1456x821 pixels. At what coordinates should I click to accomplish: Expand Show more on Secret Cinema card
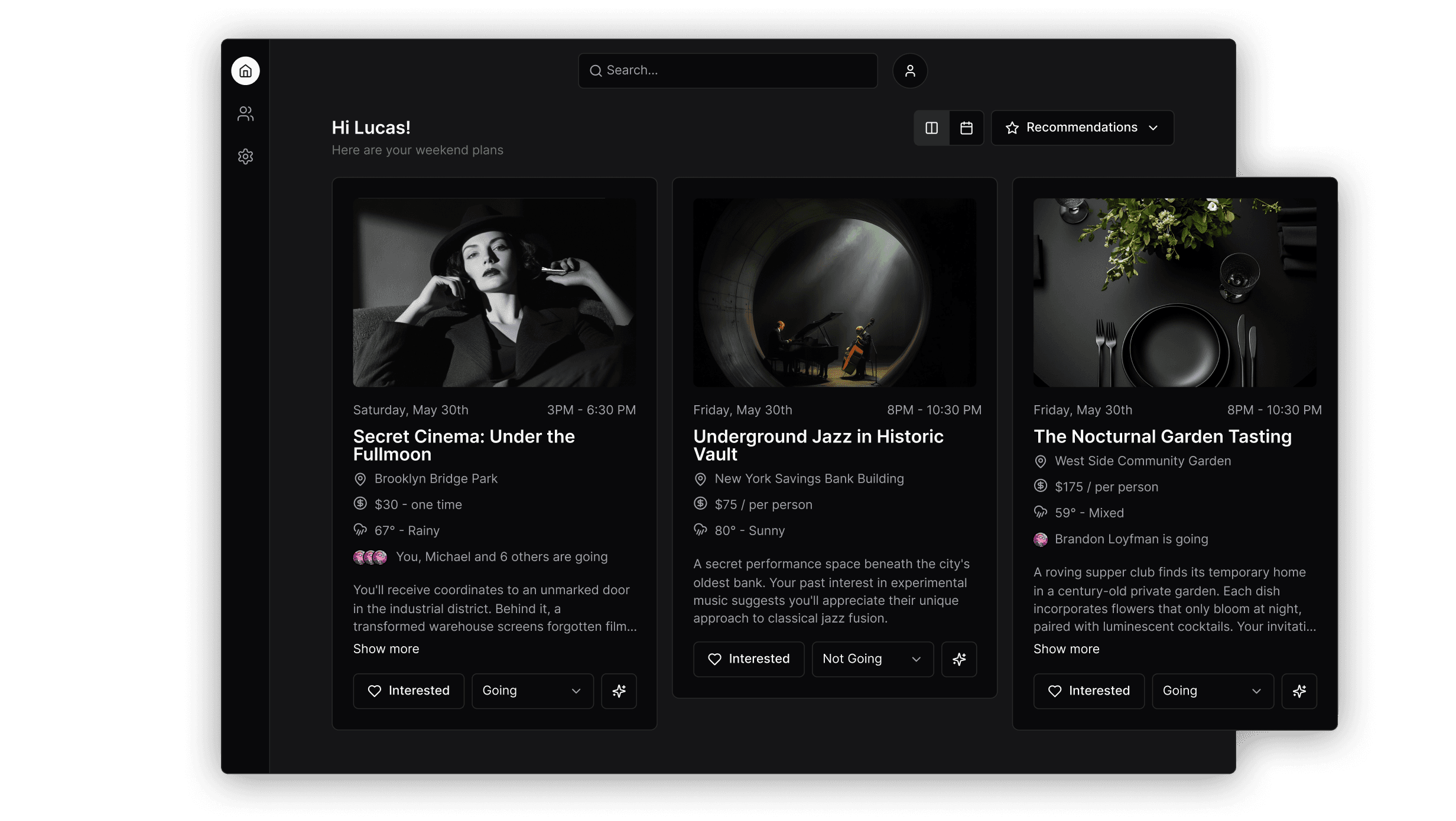(x=386, y=649)
